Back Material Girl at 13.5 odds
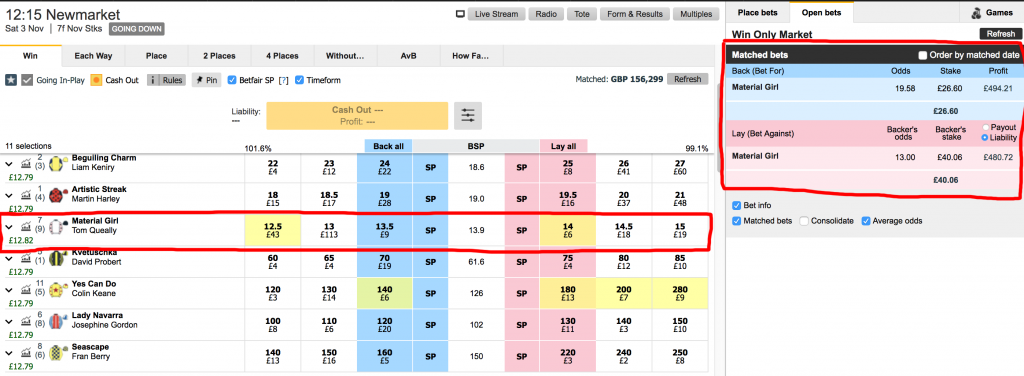This screenshot has height=376, width=1024. pos(385,230)
